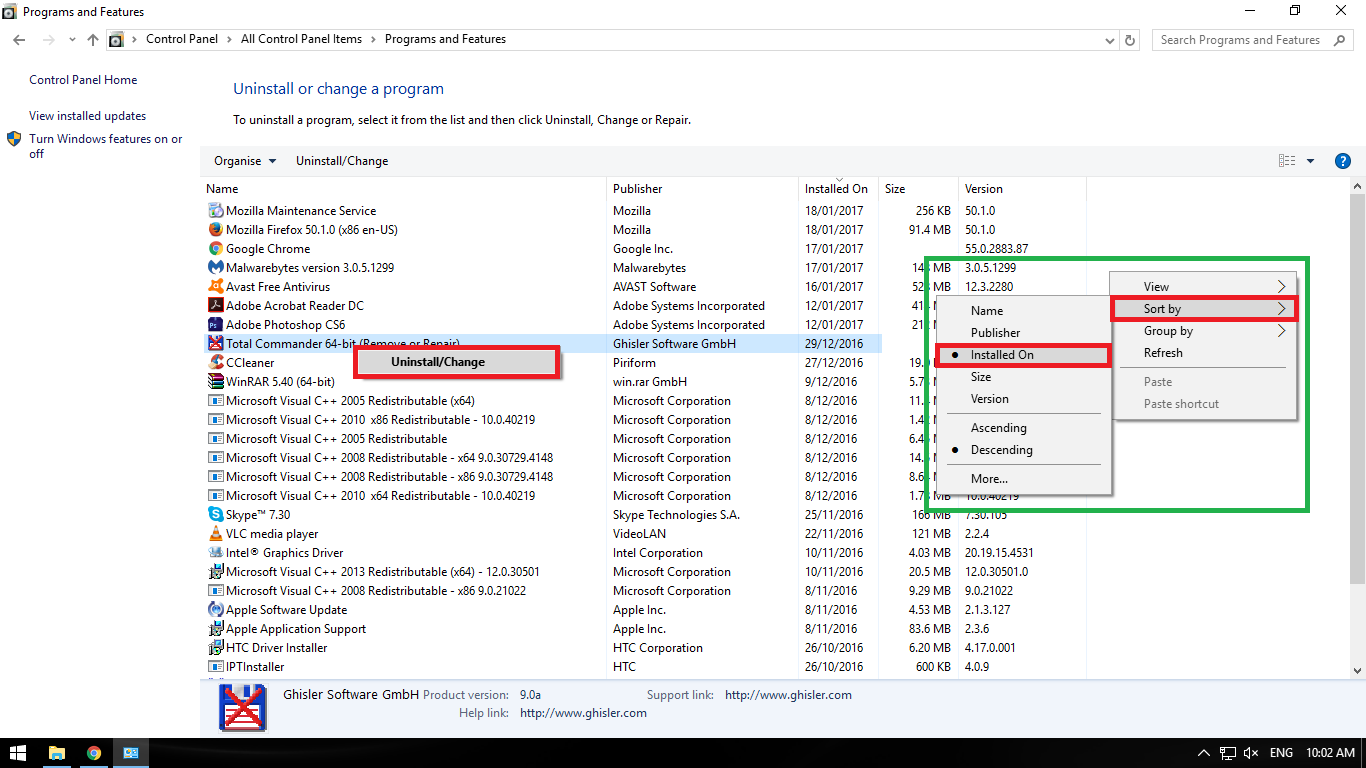Expand the Group by submenu
Image resolution: width=1366 pixels, height=768 pixels.
(1204, 331)
